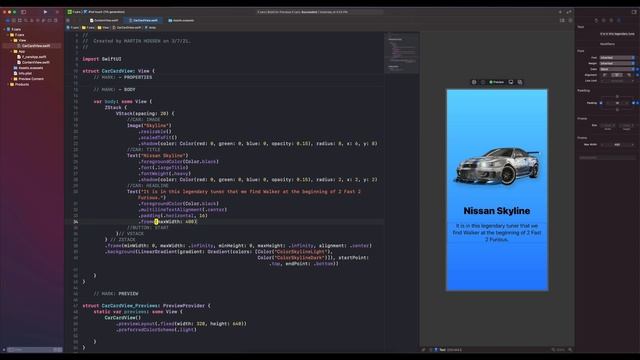Open the editor options icon
Viewport: 640px width, 360px height.
click(x=562, y=20)
